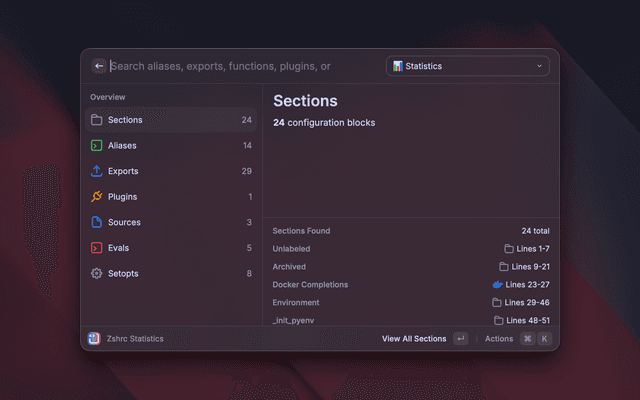Click the Setopts gear icon
The height and width of the screenshot is (400, 640).
tap(97, 273)
